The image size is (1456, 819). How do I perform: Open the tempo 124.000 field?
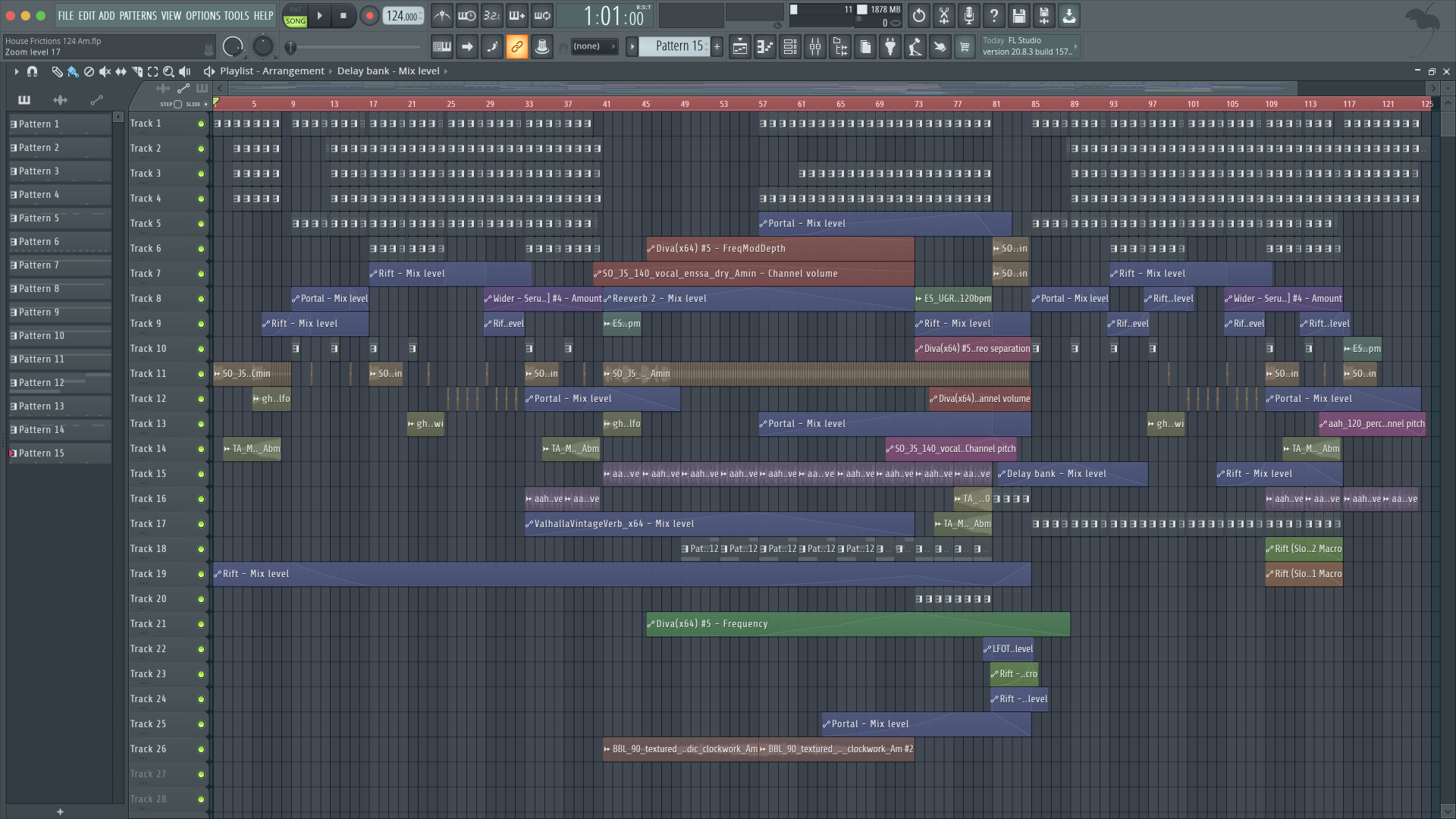coord(403,16)
